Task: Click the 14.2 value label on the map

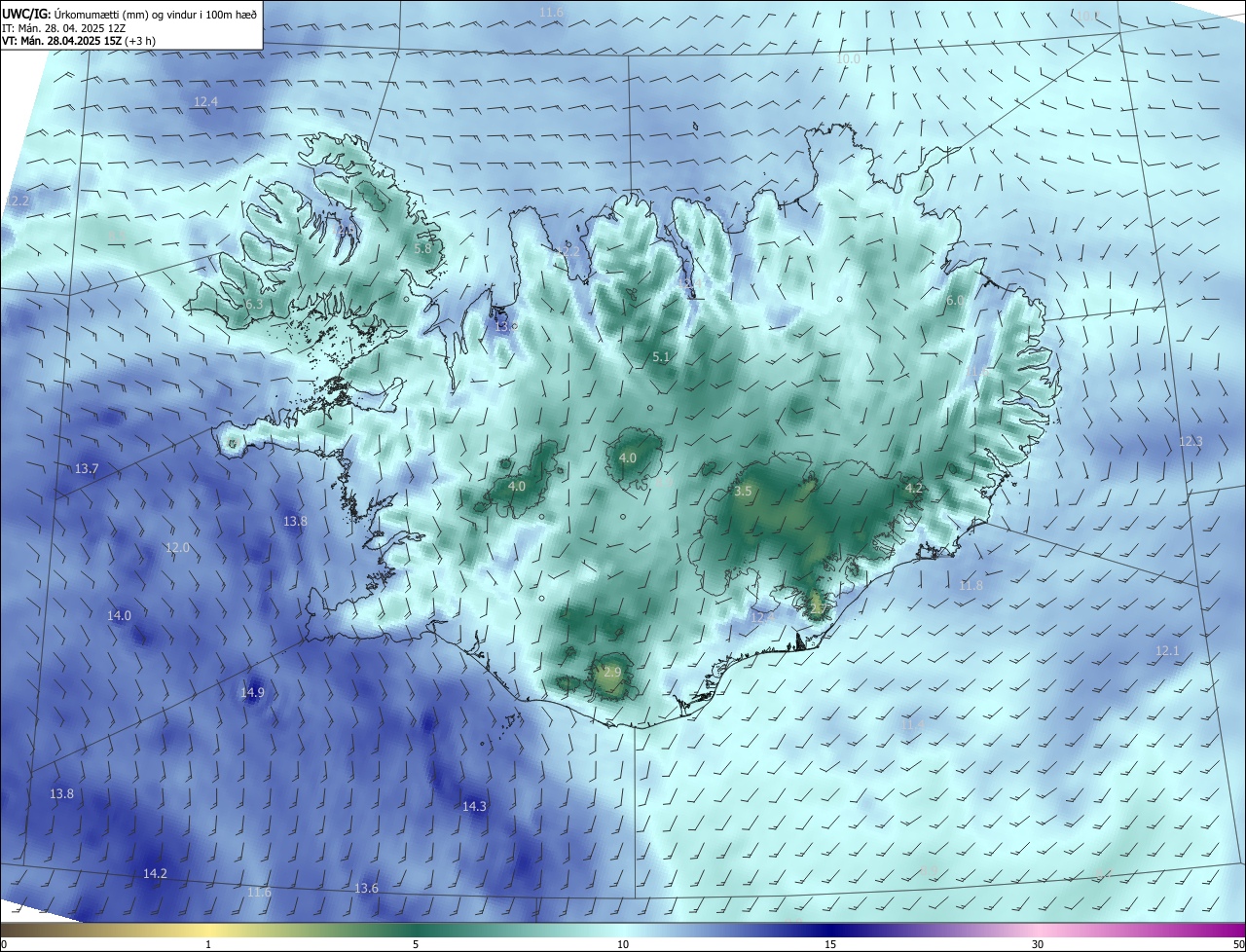Action: [x=155, y=873]
